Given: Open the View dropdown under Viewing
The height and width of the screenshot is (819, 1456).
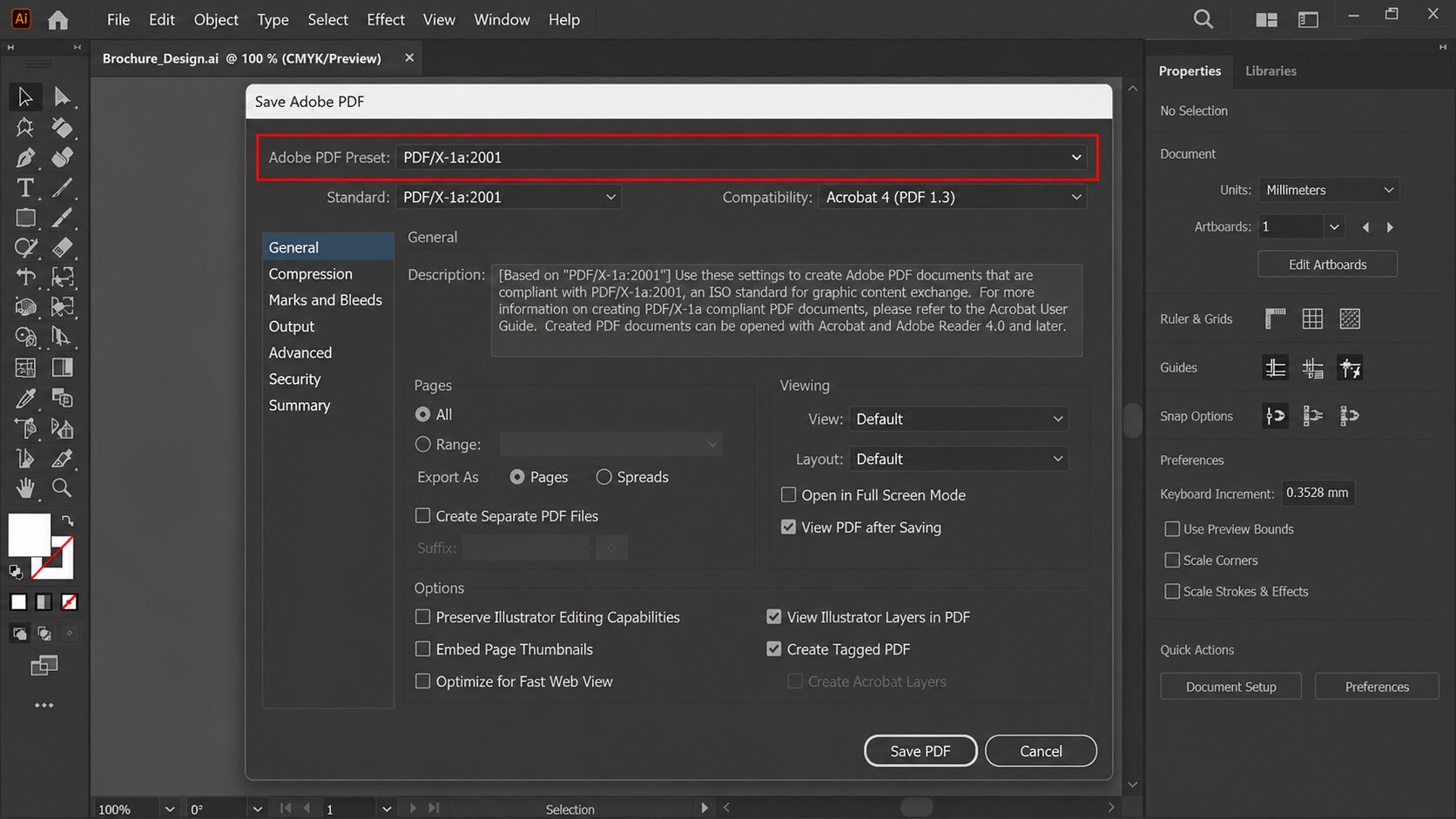Looking at the screenshot, I should [959, 420].
